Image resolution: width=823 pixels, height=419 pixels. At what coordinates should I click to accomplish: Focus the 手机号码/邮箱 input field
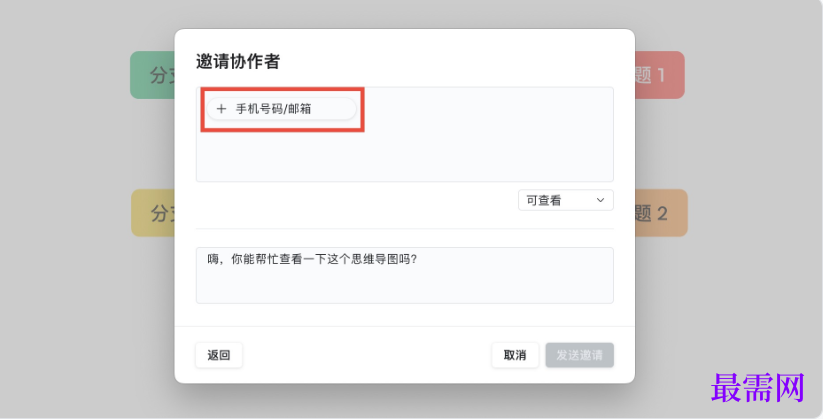282,108
